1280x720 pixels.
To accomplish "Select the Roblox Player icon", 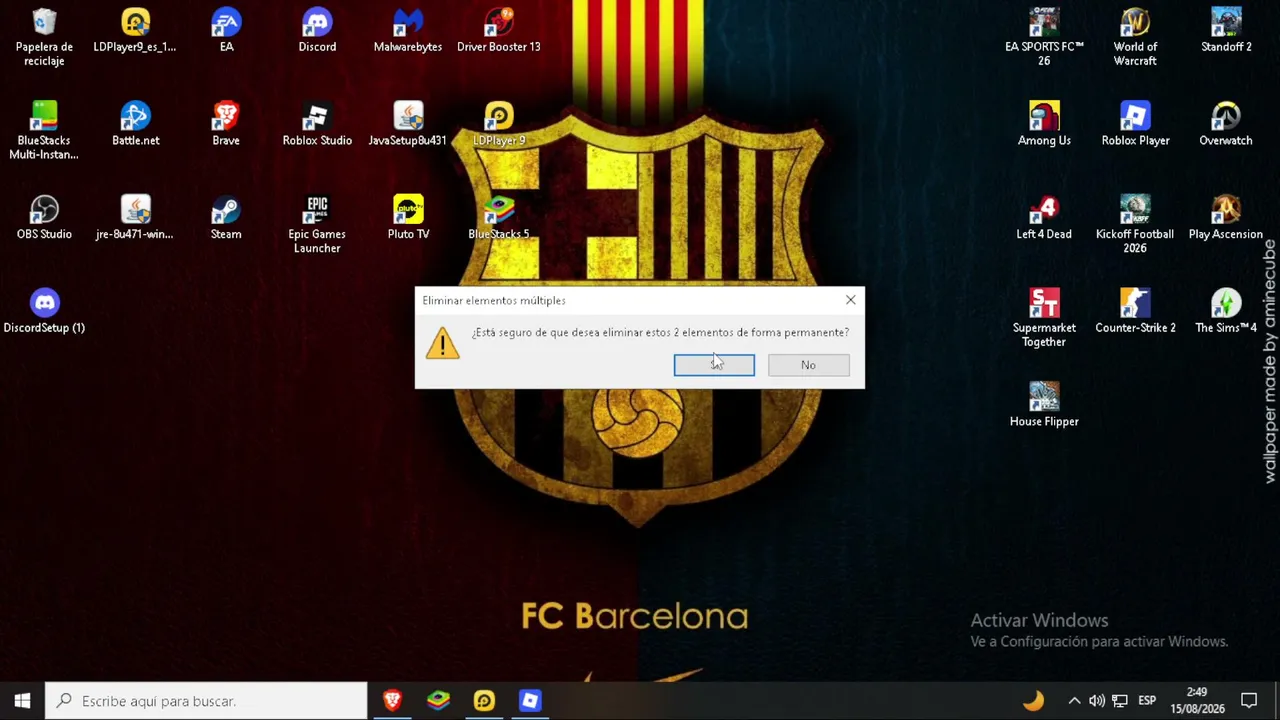I will [1135, 125].
